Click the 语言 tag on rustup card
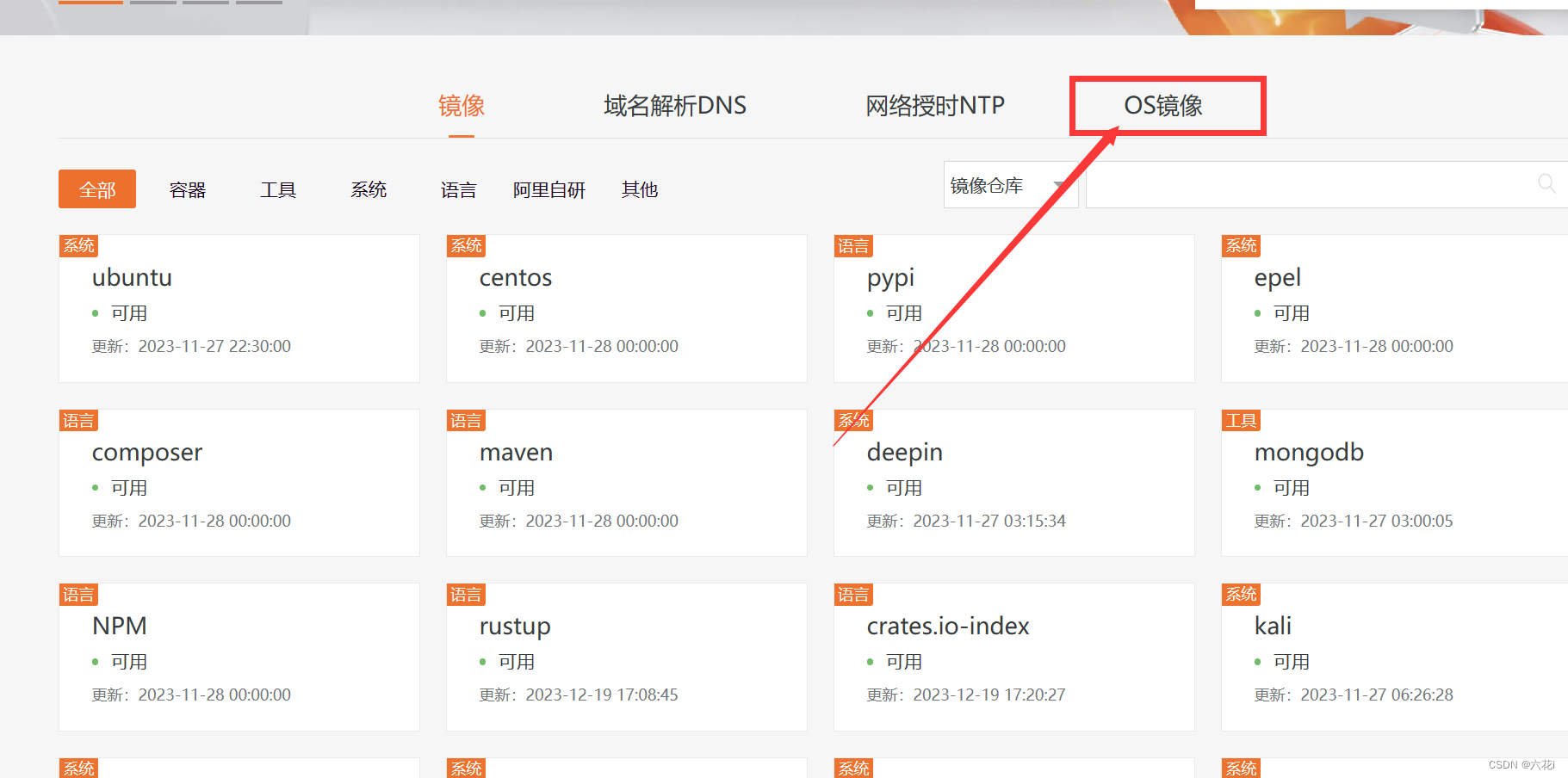This screenshot has width=1568, height=778. click(x=466, y=595)
